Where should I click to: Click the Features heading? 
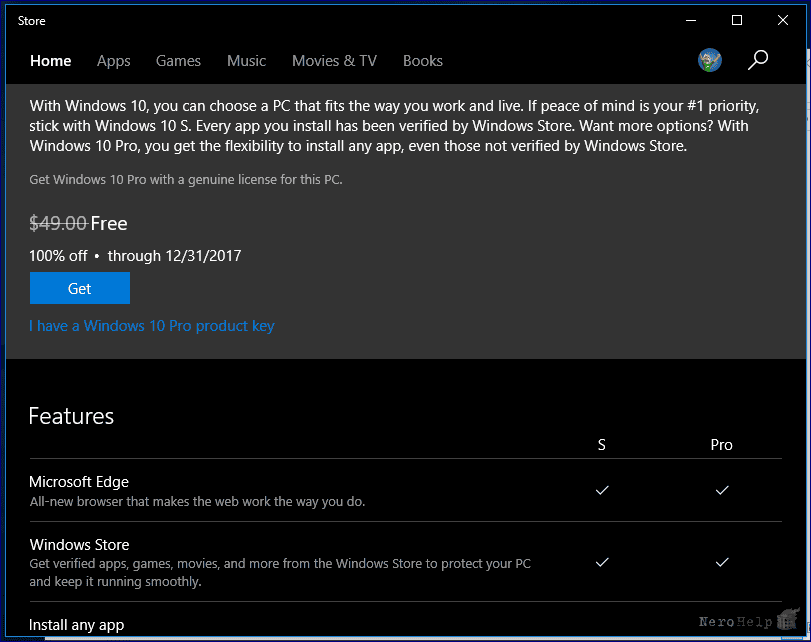[x=71, y=416]
